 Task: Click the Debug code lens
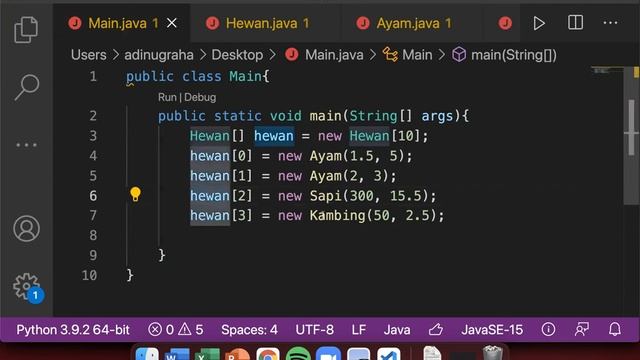(200, 97)
